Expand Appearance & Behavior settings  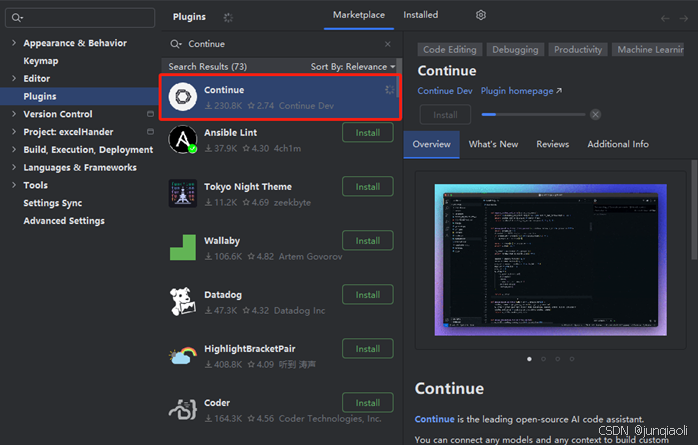point(14,43)
